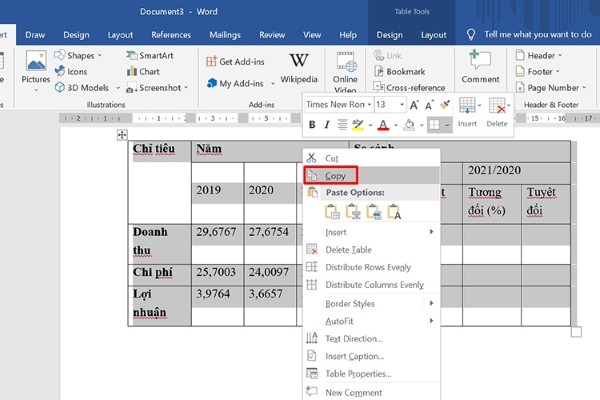Insert a Cross-reference

pos(409,88)
